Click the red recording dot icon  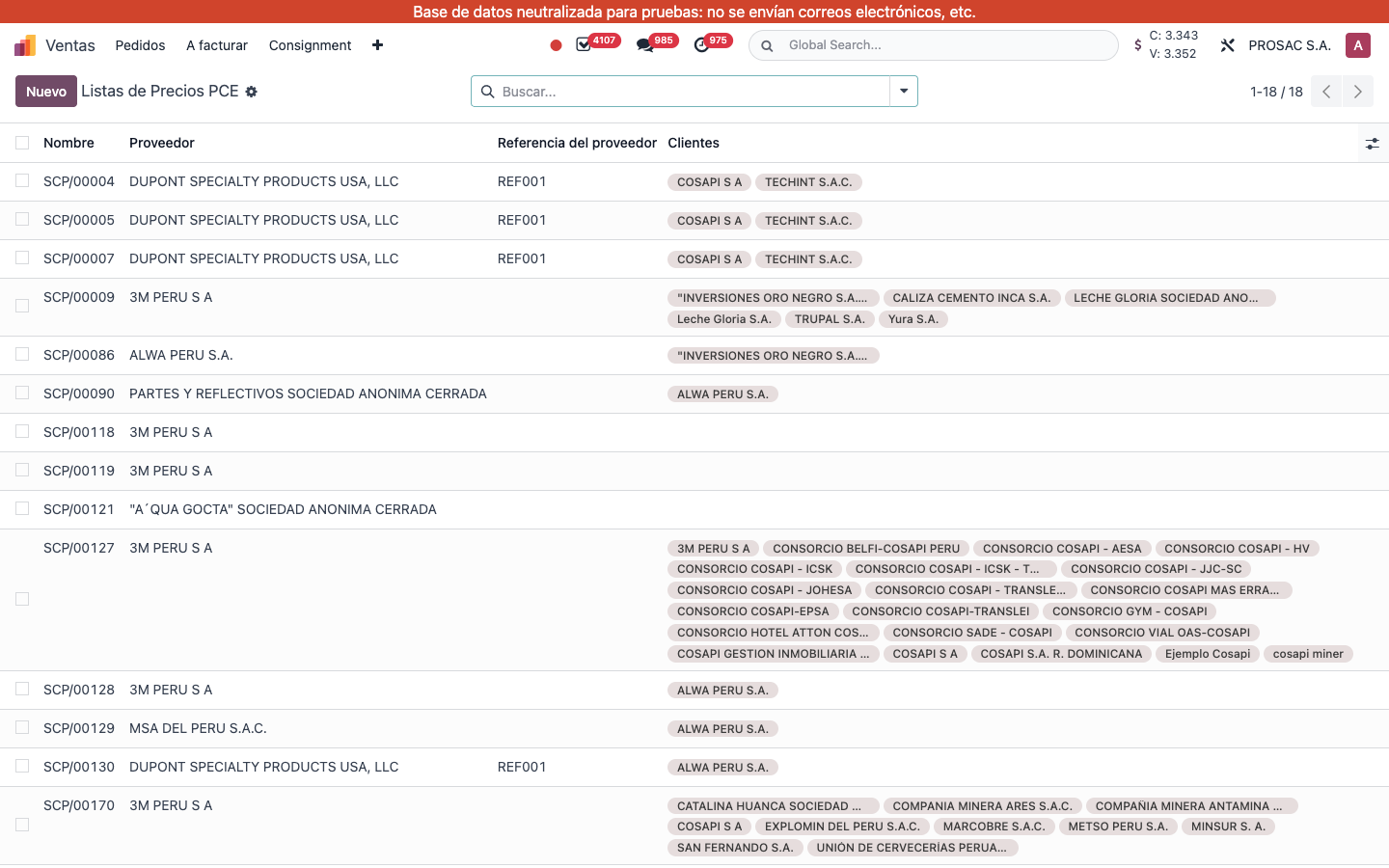click(556, 45)
